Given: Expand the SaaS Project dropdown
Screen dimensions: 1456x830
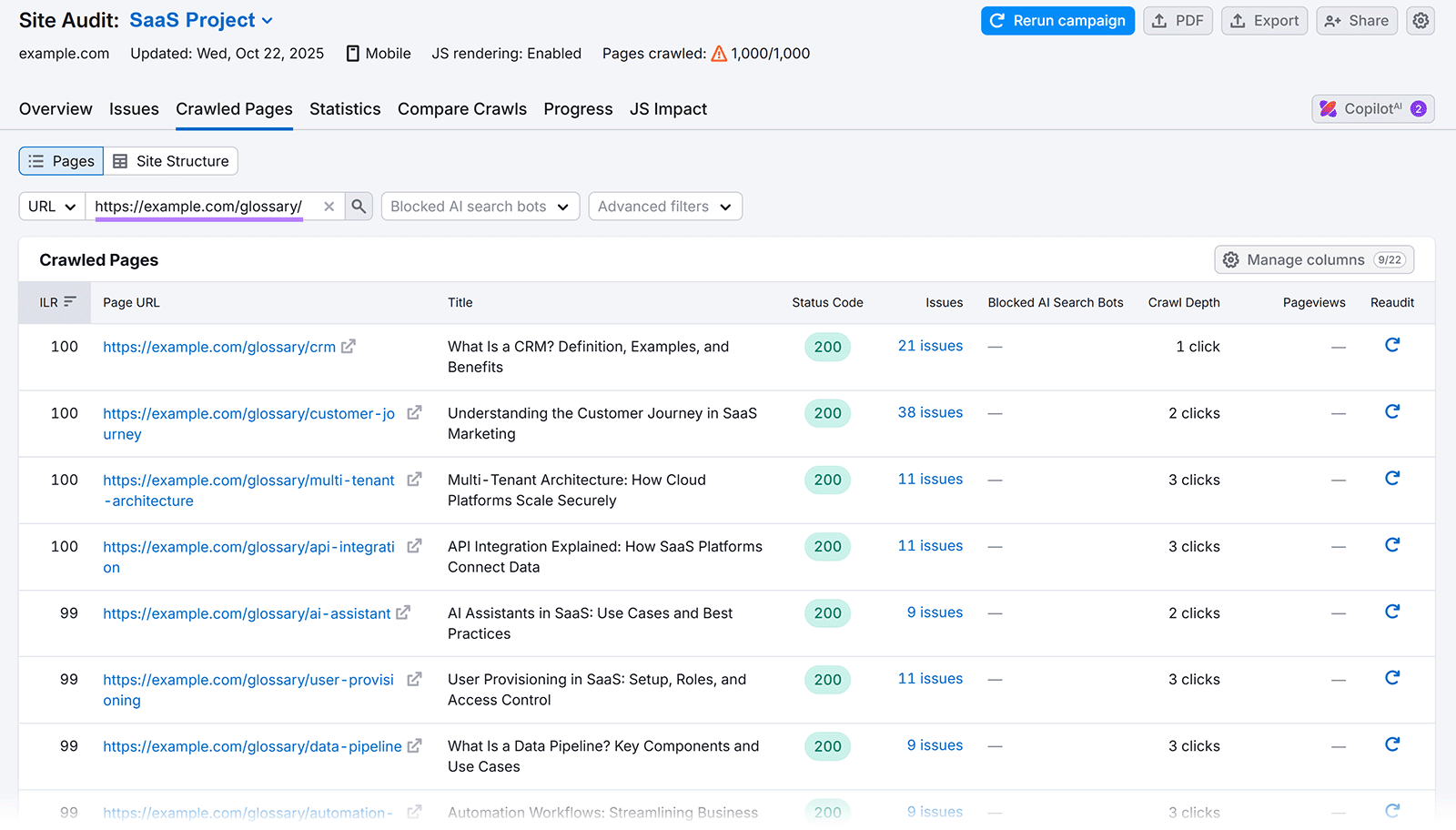Looking at the screenshot, I should (x=201, y=20).
